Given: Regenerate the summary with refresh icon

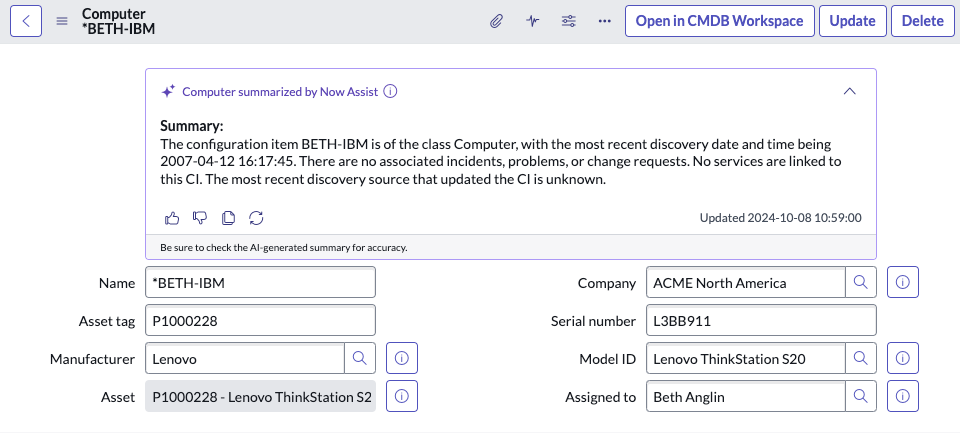Looking at the screenshot, I should pyautogui.click(x=256, y=217).
